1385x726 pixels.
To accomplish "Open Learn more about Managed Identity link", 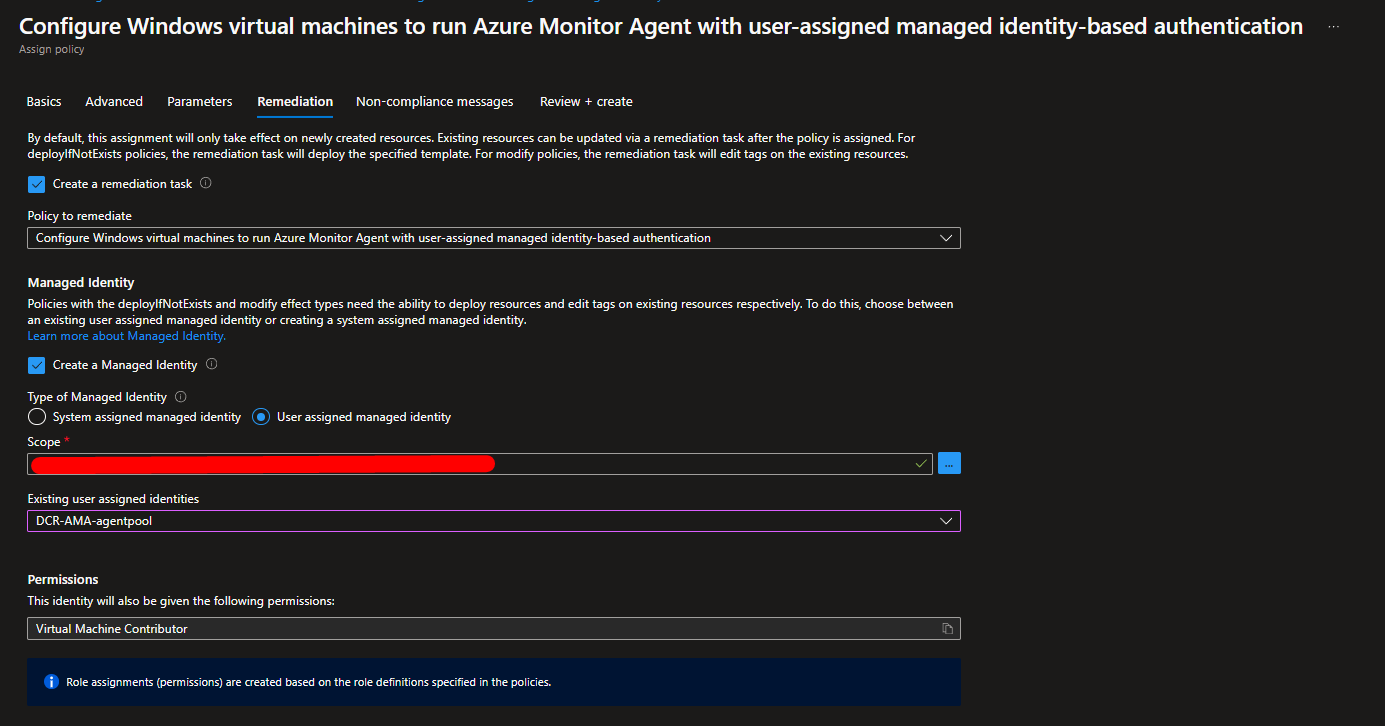I will (x=127, y=337).
